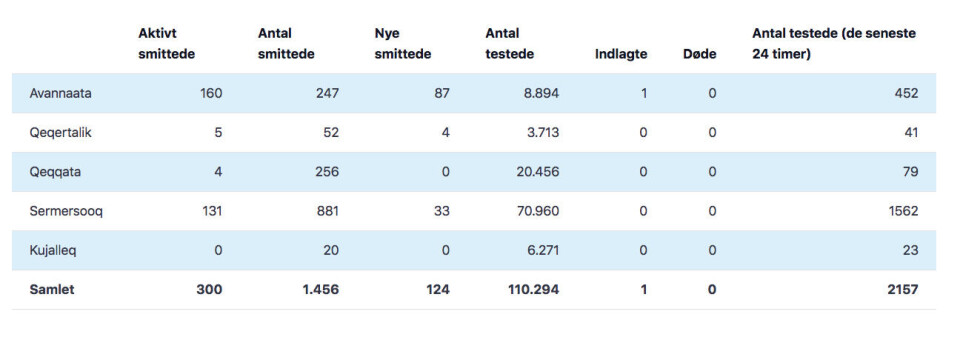This screenshot has width=960, height=360.
Task: Click Sermersooq's active infected value 131
Action: point(211,211)
